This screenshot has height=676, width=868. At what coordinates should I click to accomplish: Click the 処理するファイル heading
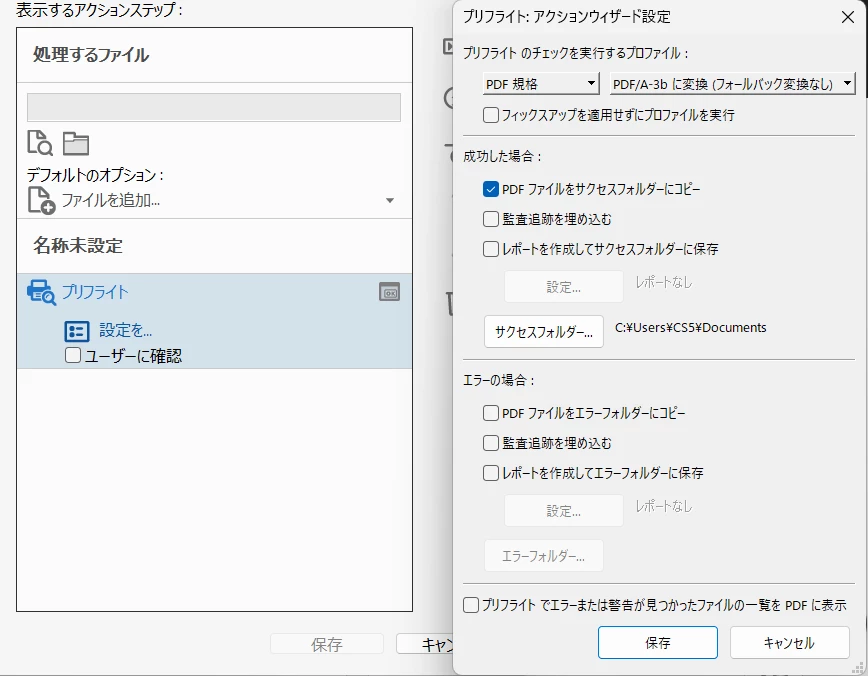point(91,54)
